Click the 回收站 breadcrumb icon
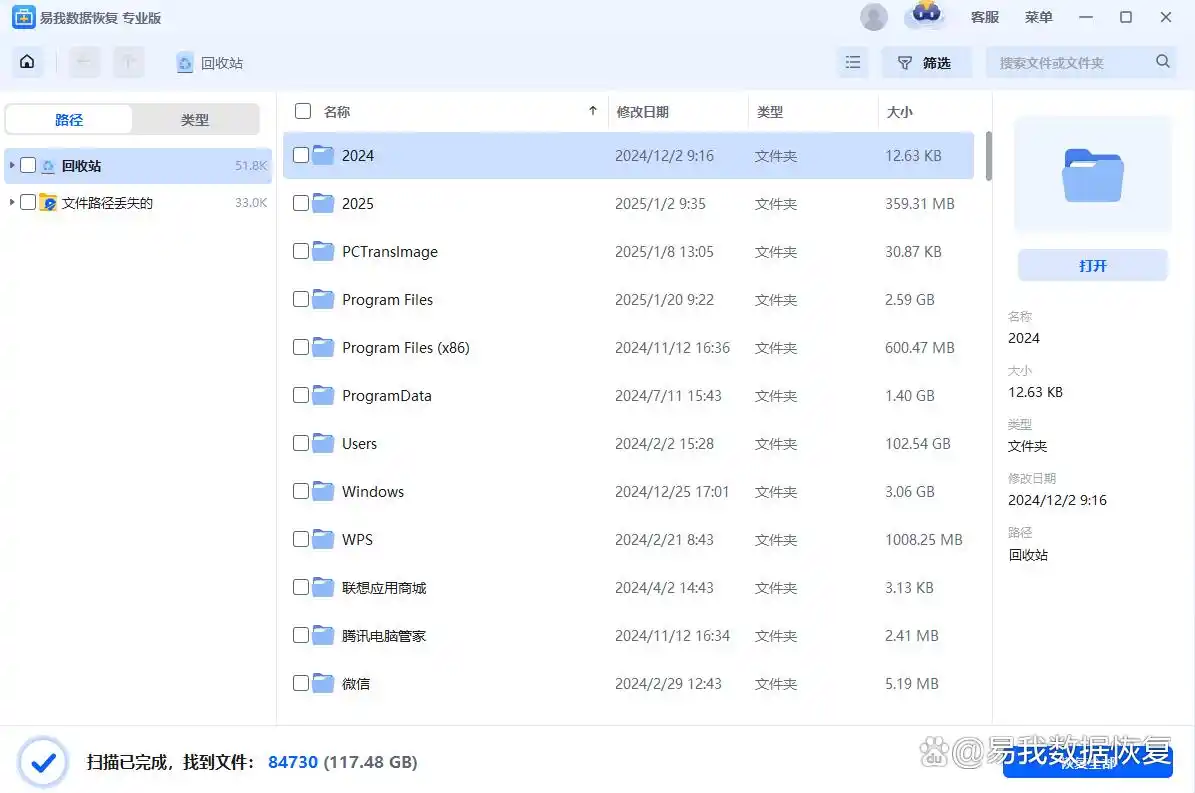1195x793 pixels. click(184, 61)
